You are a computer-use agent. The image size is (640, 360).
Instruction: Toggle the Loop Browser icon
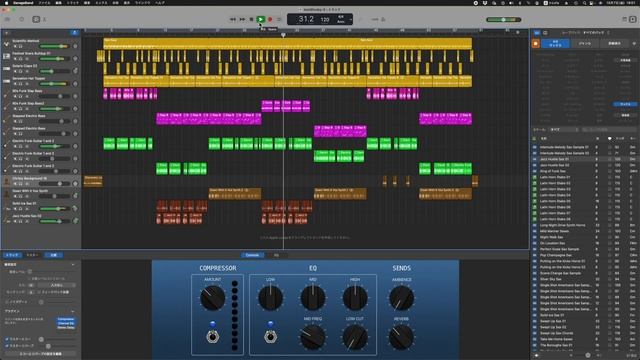[x=633, y=19]
